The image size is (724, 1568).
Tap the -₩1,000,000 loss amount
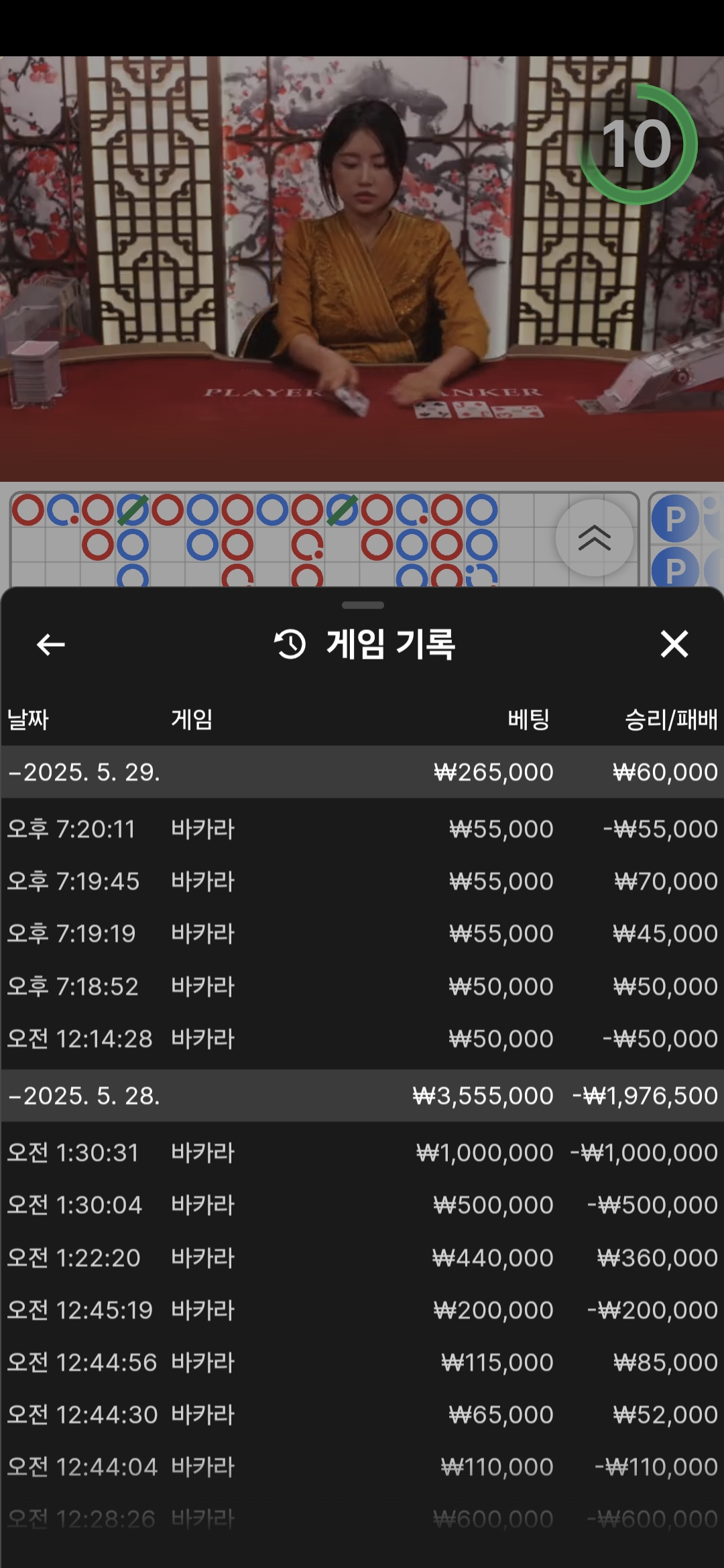[644, 1153]
